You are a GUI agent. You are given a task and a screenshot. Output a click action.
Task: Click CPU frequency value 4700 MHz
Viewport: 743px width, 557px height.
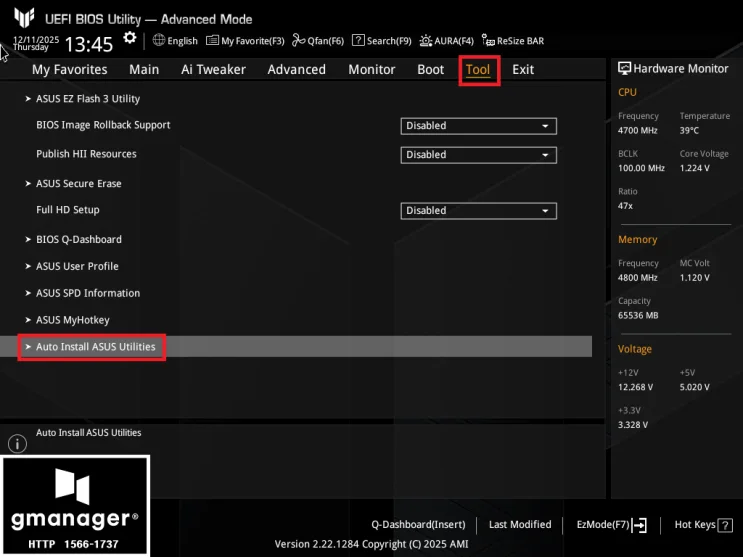[638, 130]
